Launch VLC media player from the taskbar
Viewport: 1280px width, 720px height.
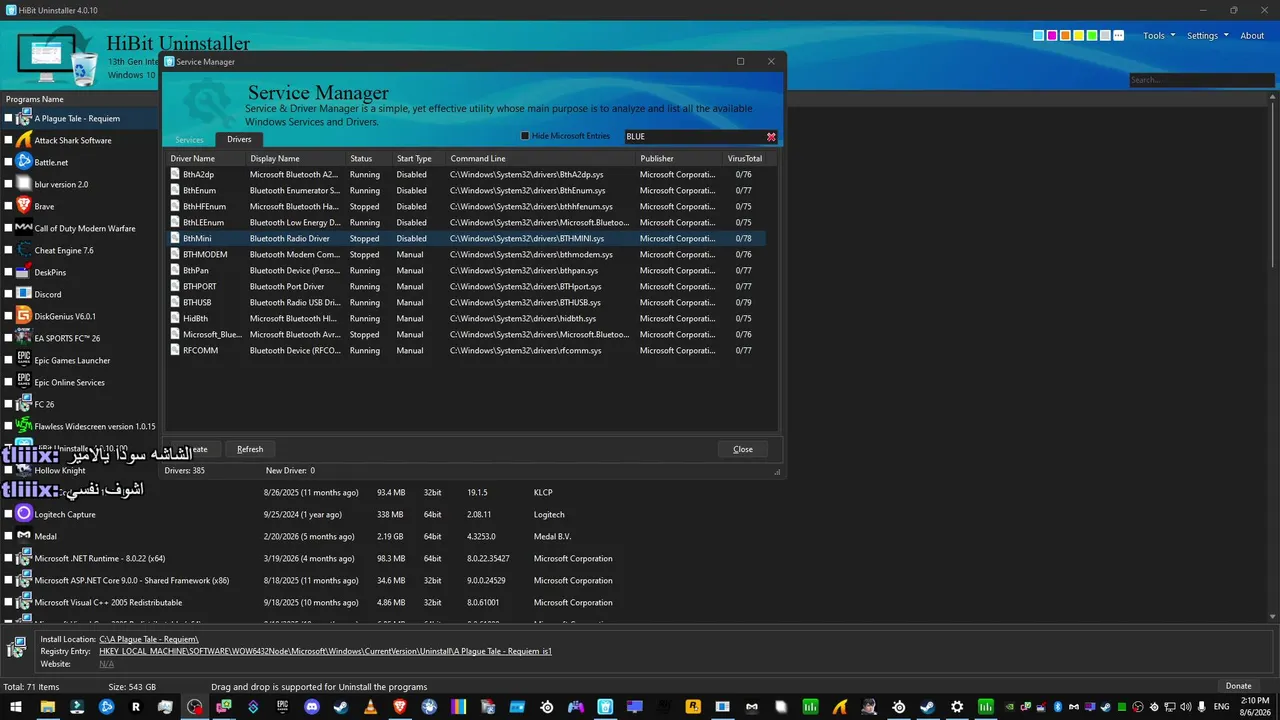(370, 707)
